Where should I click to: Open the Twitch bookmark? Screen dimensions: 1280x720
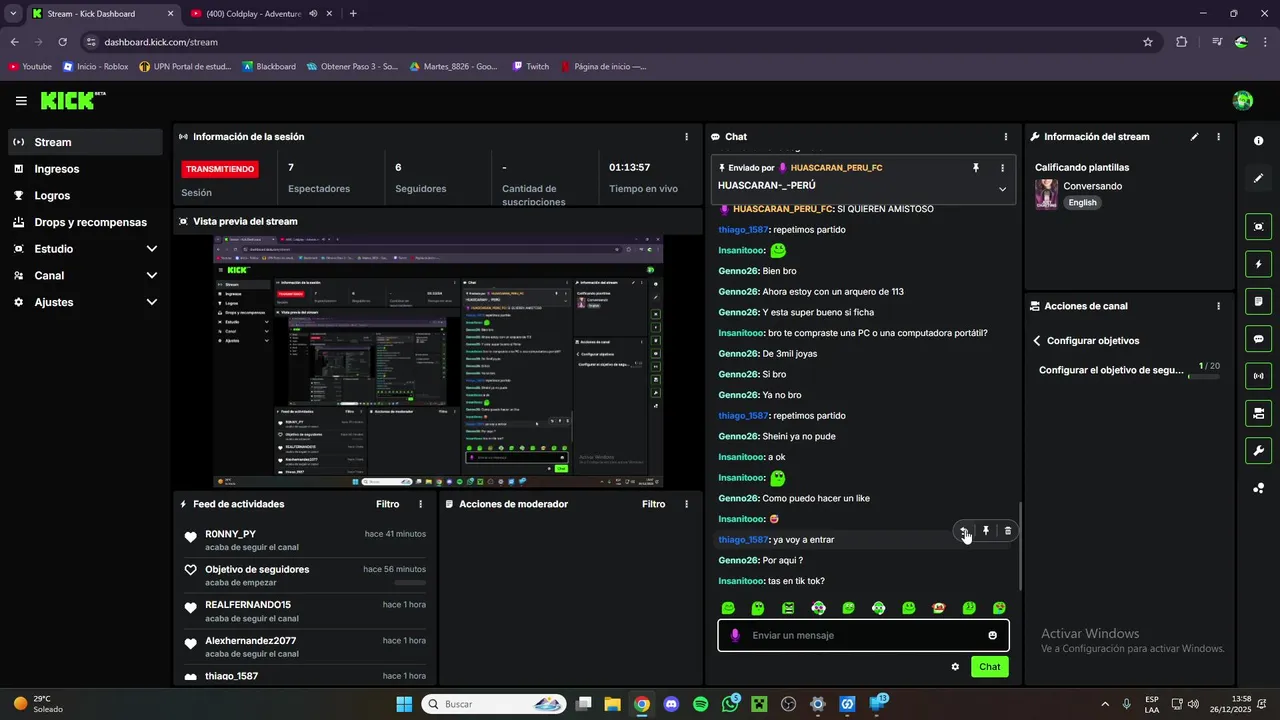click(x=531, y=66)
